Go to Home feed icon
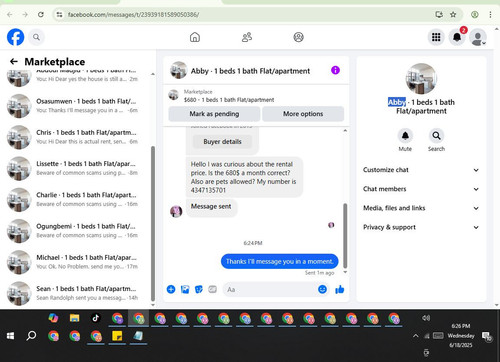This screenshot has width=500, height=362. tap(195, 37)
